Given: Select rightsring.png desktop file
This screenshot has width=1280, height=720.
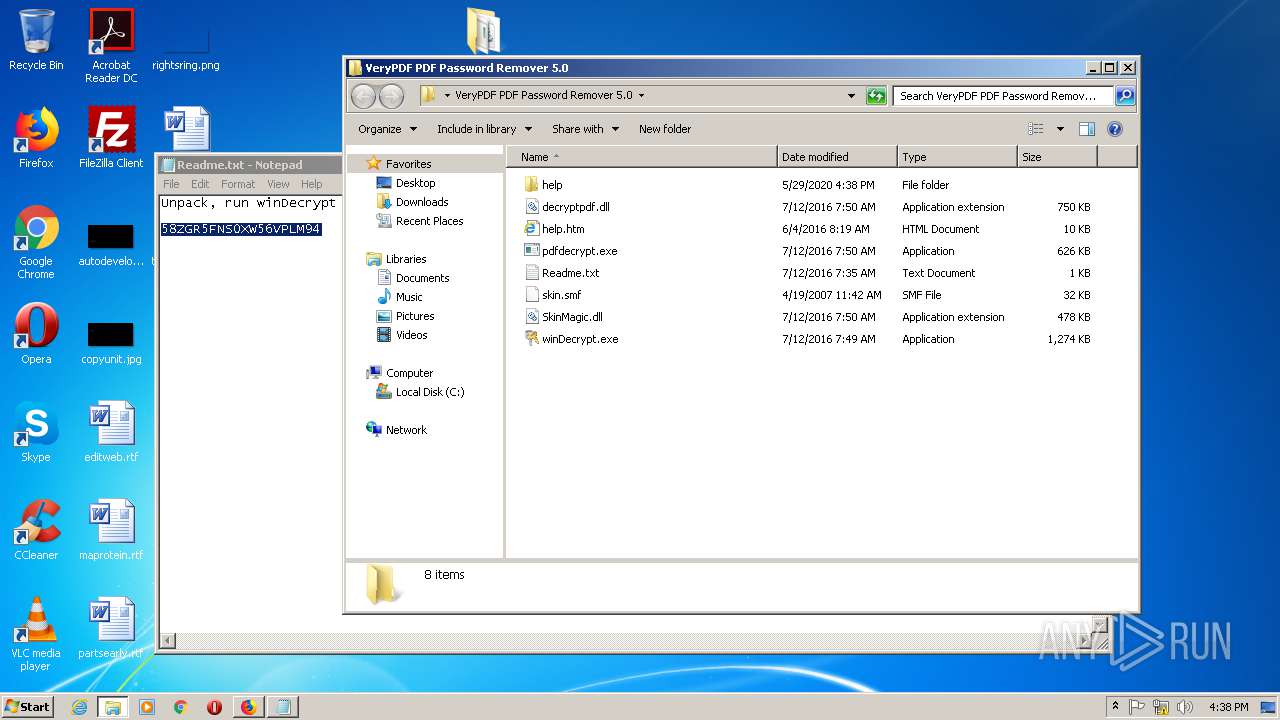Looking at the screenshot, I should pyautogui.click(x=186, y=48).
